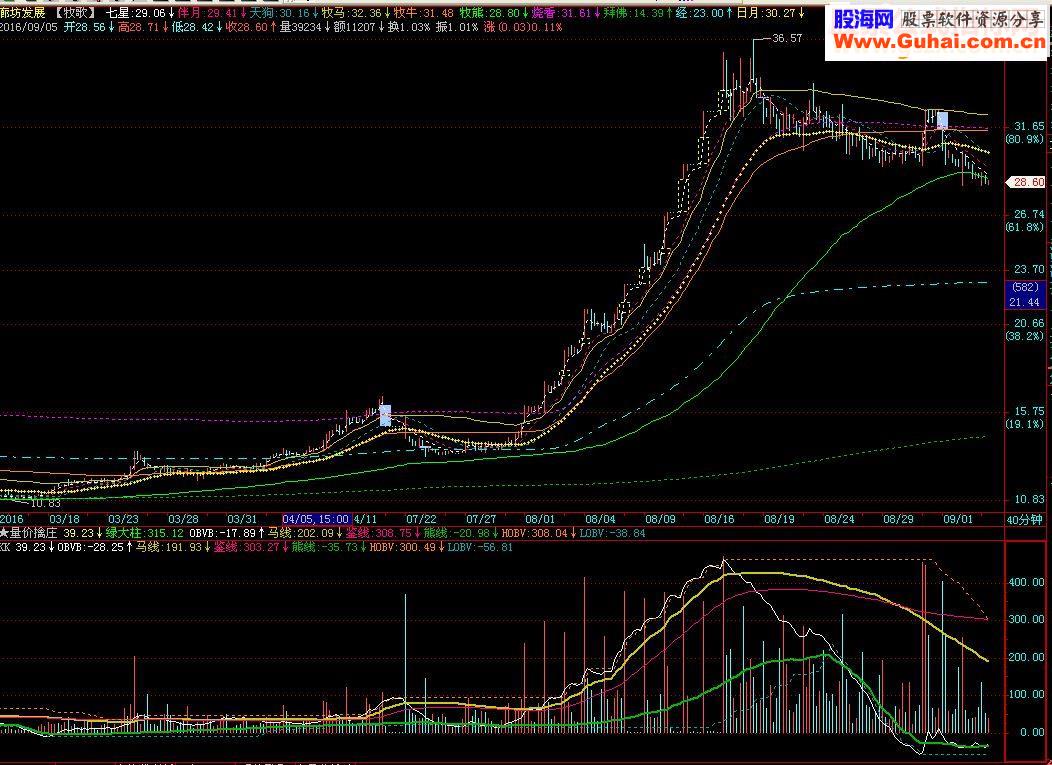Click the 400.00 label on volume axis
1052x765 pixels.
pyautogui.click(x=1027, y=582)
